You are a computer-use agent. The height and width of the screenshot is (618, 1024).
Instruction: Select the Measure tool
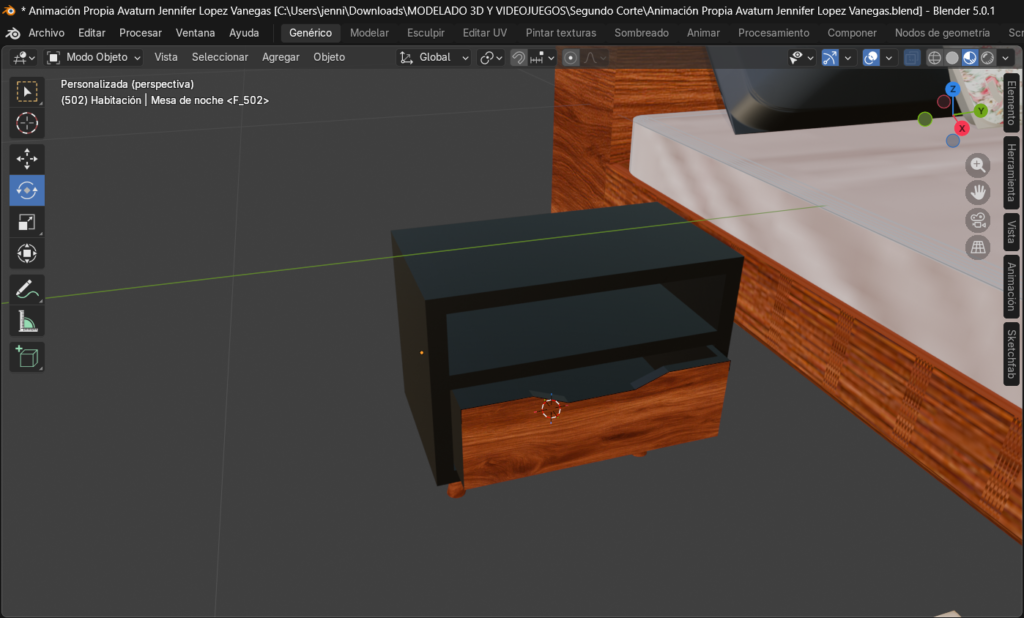pyautogui.click(x=27, y=321)
